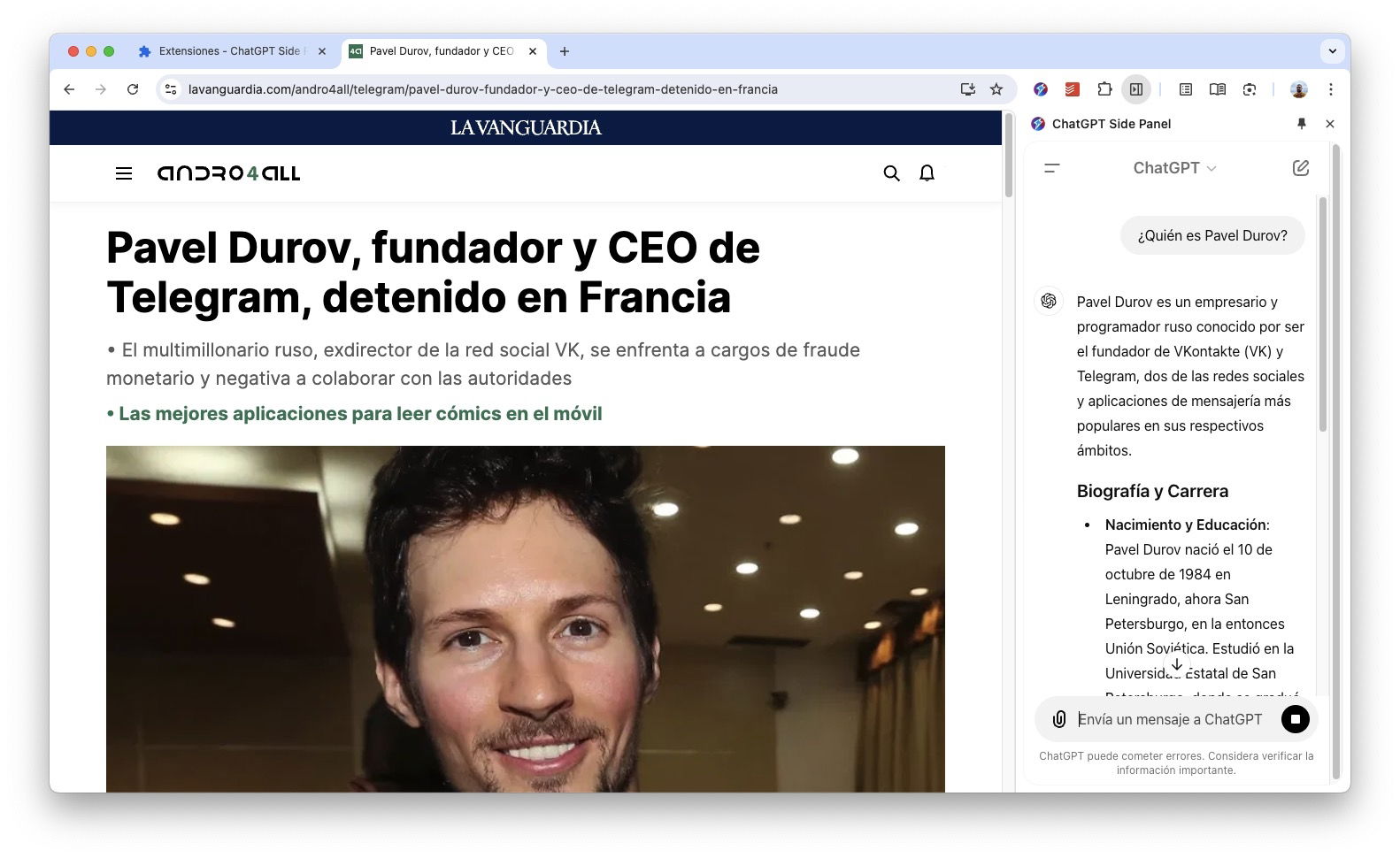Click the ChatGPT chat scrollbar
This screenshot has height=858, width=1400.
1323,314
